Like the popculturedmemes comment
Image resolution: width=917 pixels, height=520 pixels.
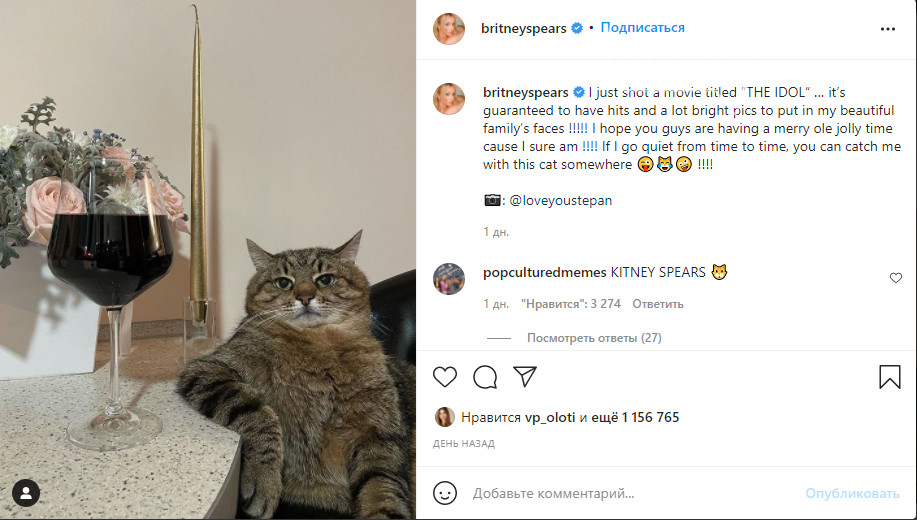[x=895, y=278]
